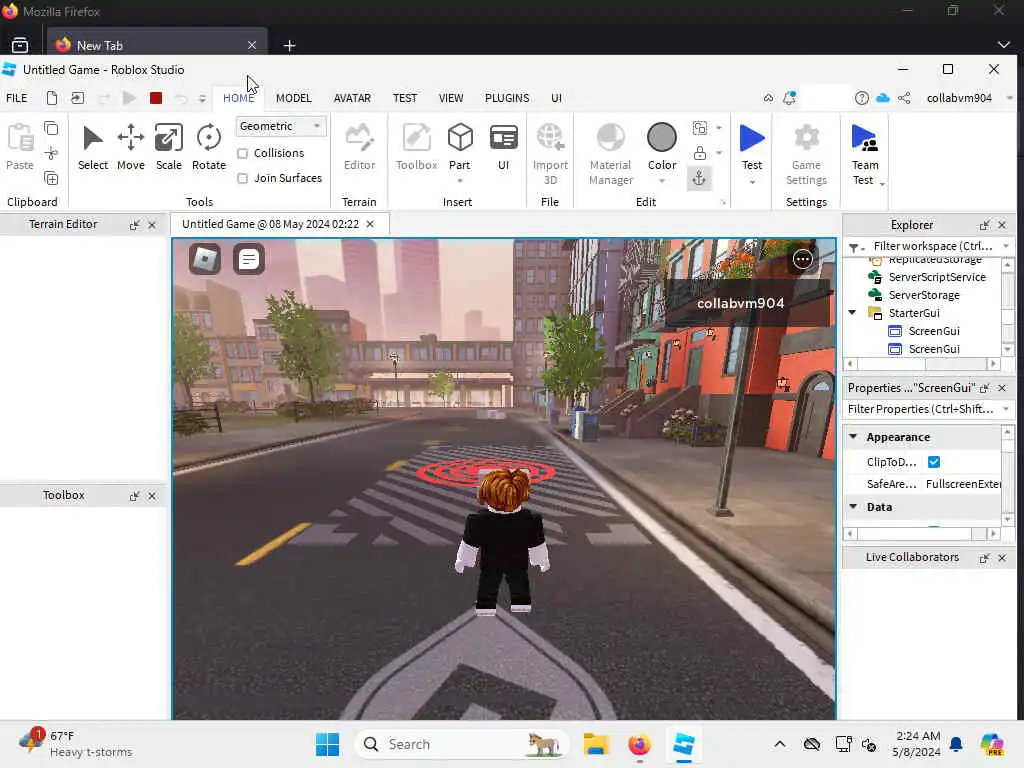This screenshot has height=768, width=1024.
Task: Activate the Rotate tool
Action: (208, 148)
